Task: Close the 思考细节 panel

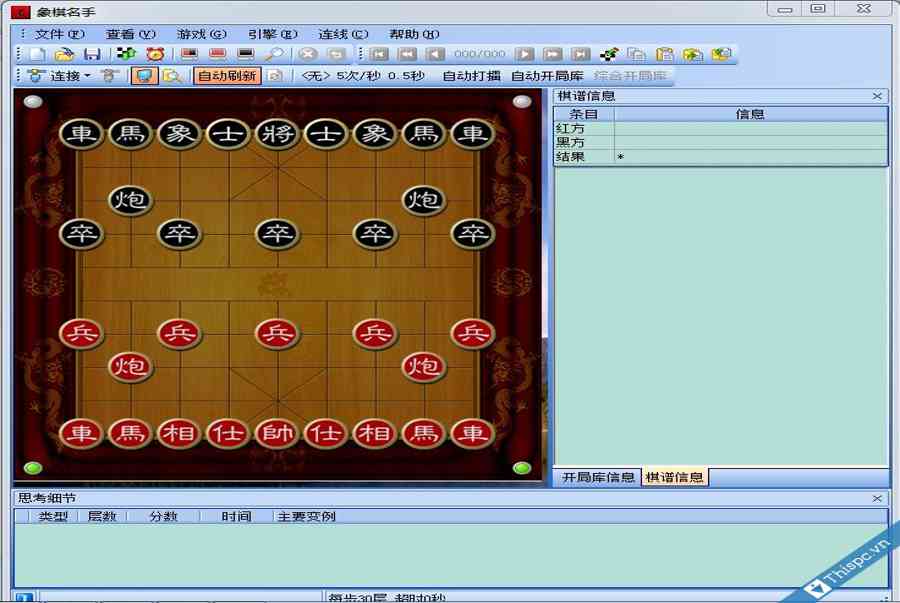Action: (x=877, y=499)
